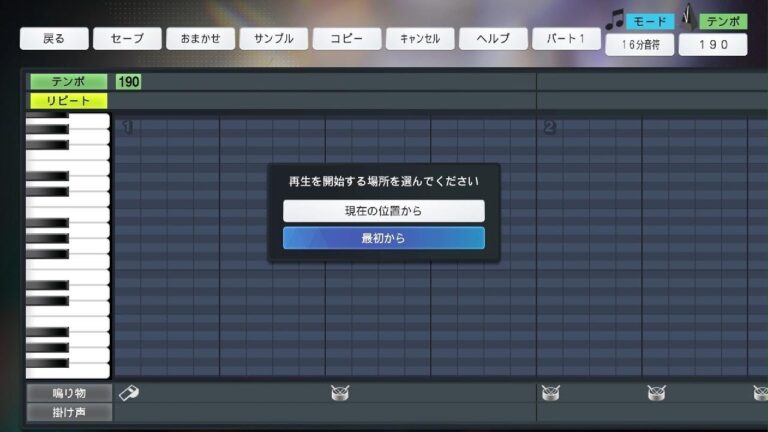
Task: Toggle the yellow リピート row label
Action: click(68, 101)
